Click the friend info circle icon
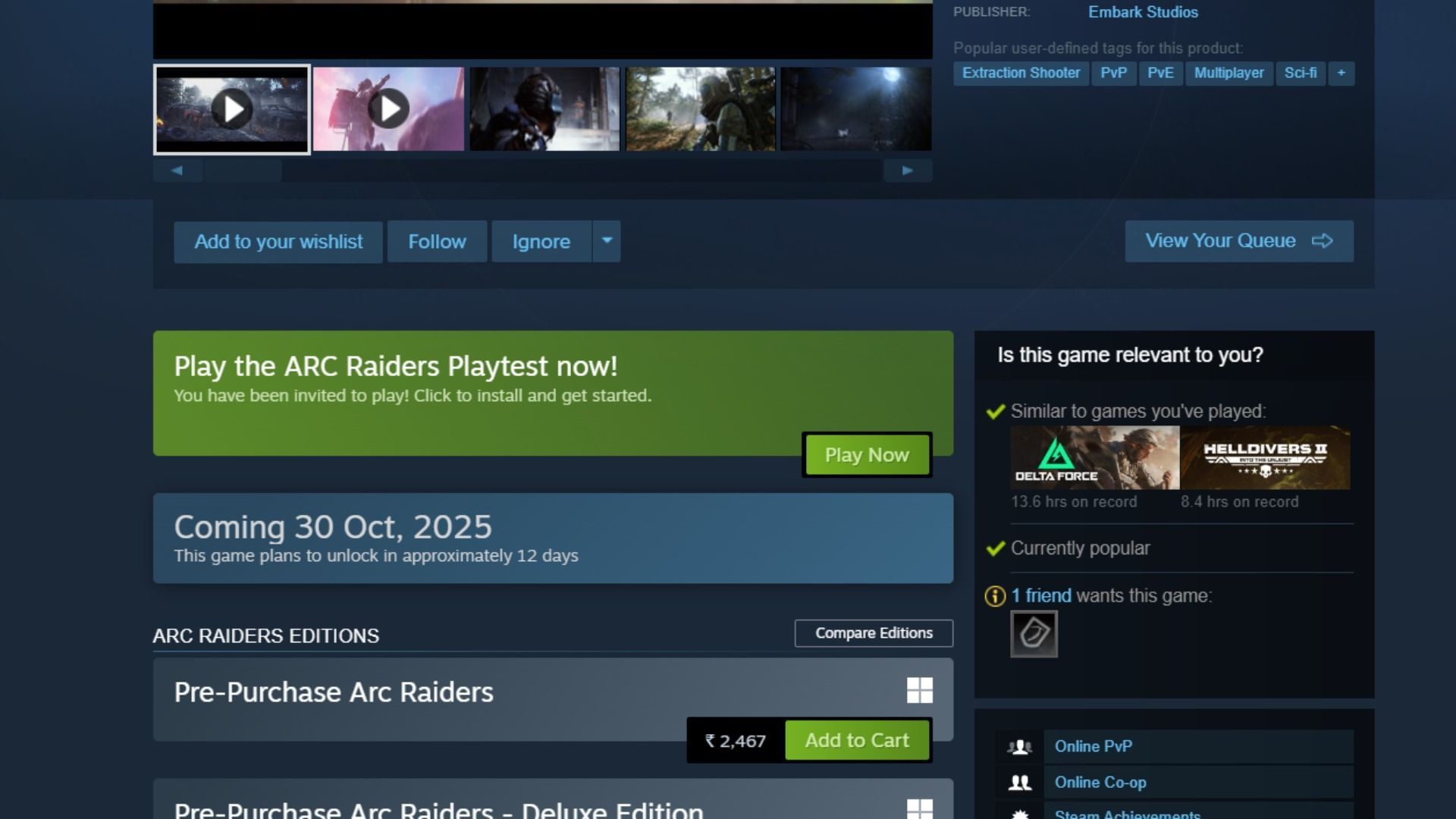 pyautogui.click(x=994, y=597)
